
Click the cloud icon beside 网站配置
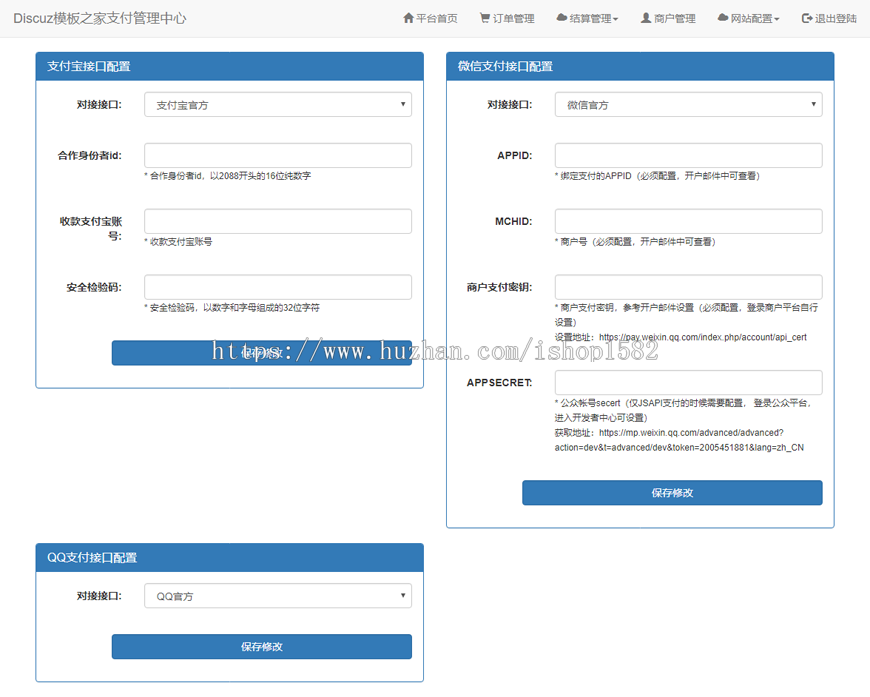coord(722,18)
